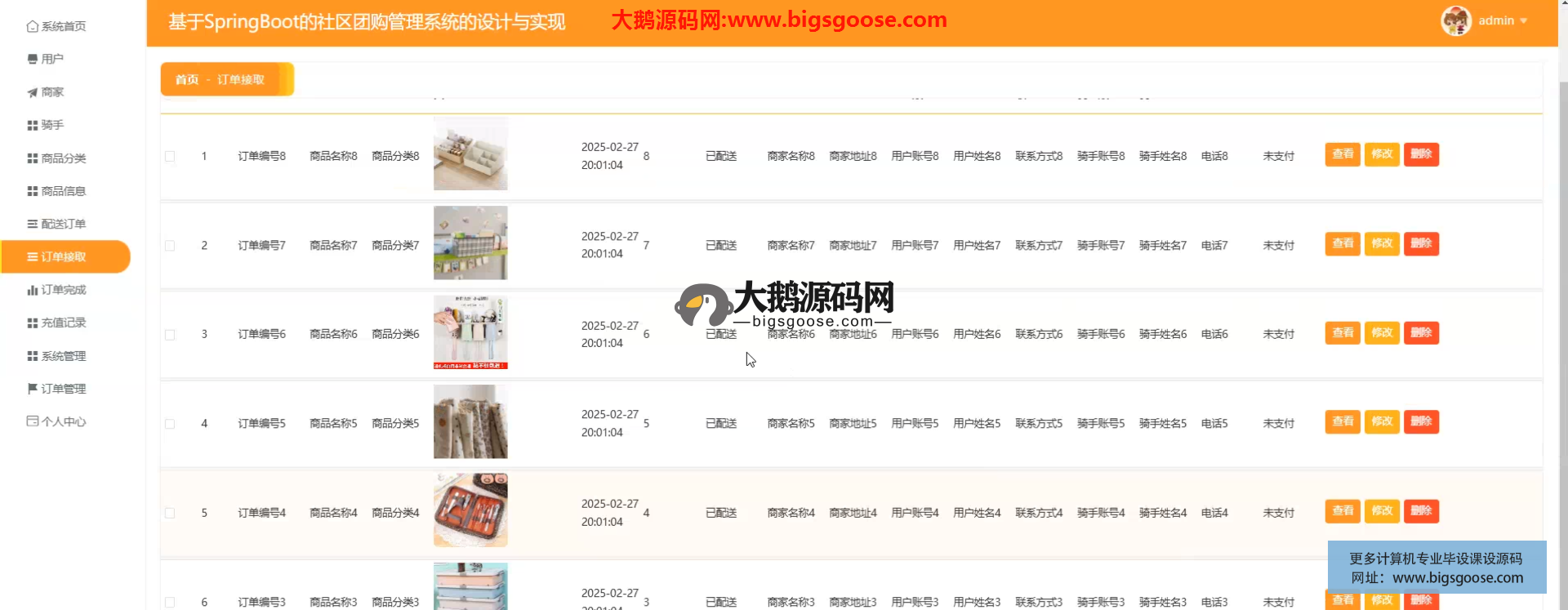Viewport: 1568px width, 610px height.
Task: Delete order 订单编号5 with 删除 button
Action: (1421, 422)
